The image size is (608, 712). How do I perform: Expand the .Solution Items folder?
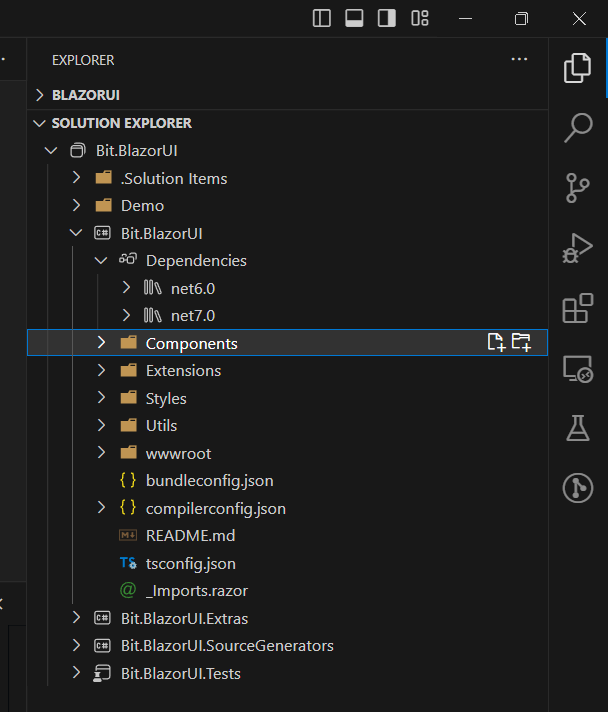pos(76,178)
